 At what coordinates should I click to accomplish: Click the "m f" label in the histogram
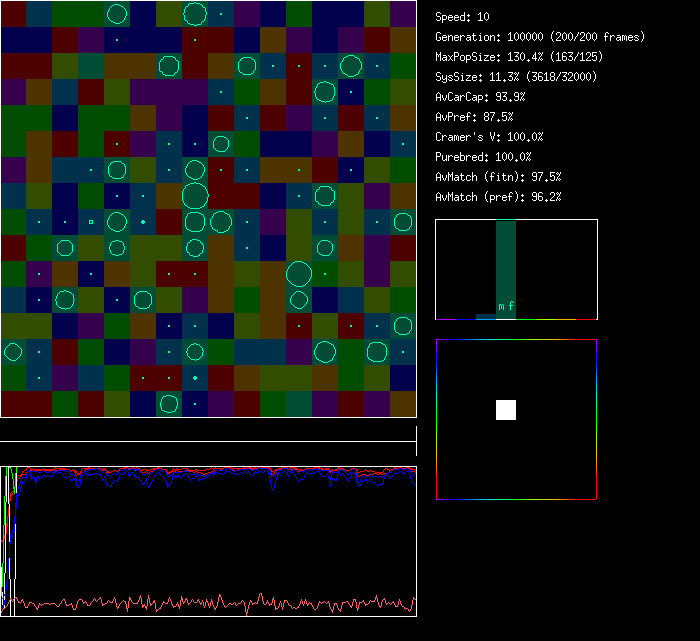click(506, 306)
